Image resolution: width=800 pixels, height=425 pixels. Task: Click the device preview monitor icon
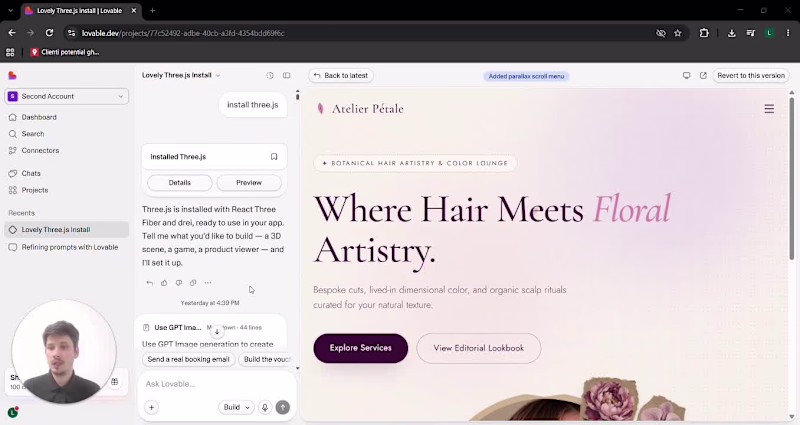pos(686,76)
